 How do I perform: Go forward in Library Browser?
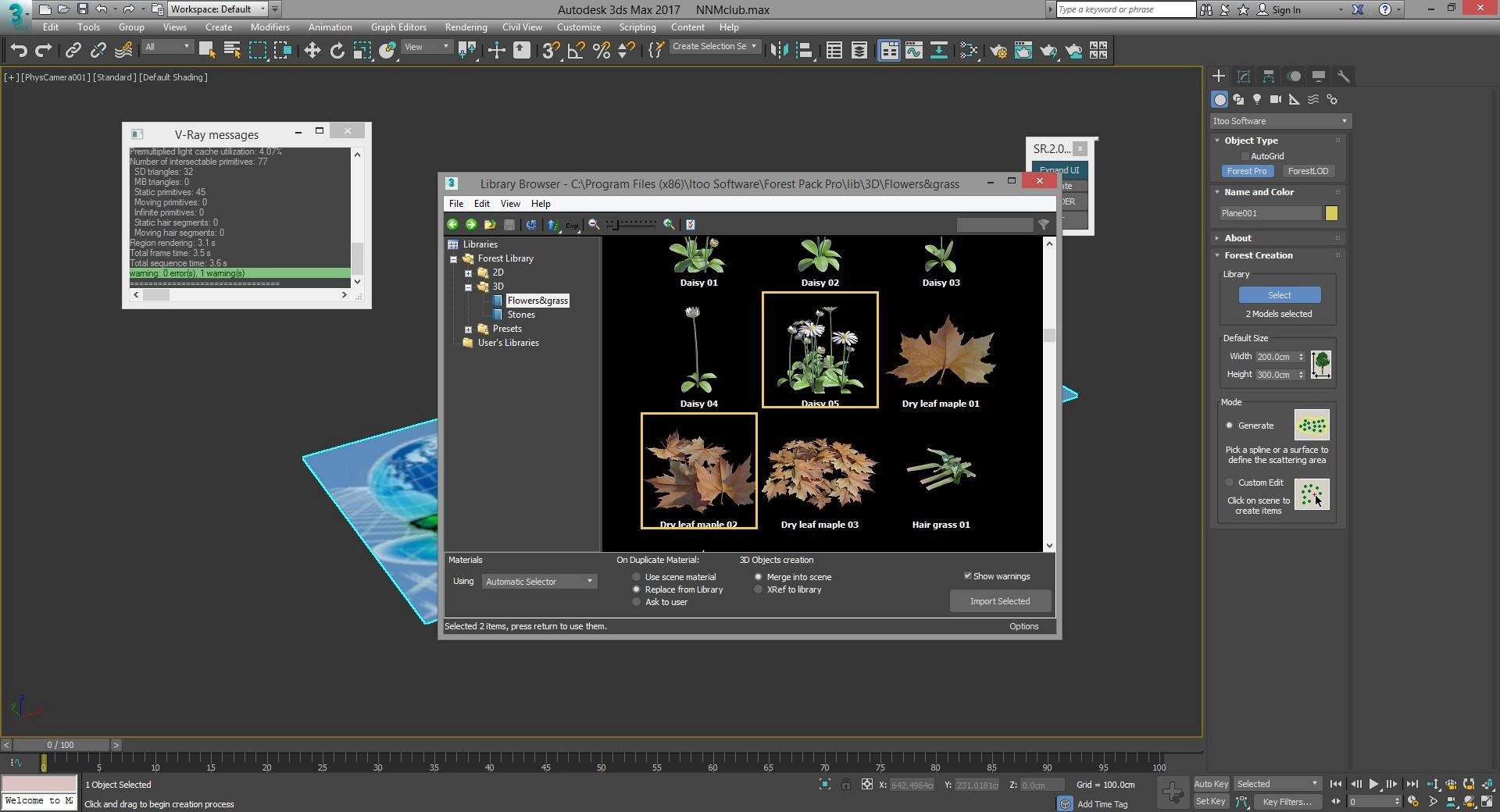click(x=471, y=225)
